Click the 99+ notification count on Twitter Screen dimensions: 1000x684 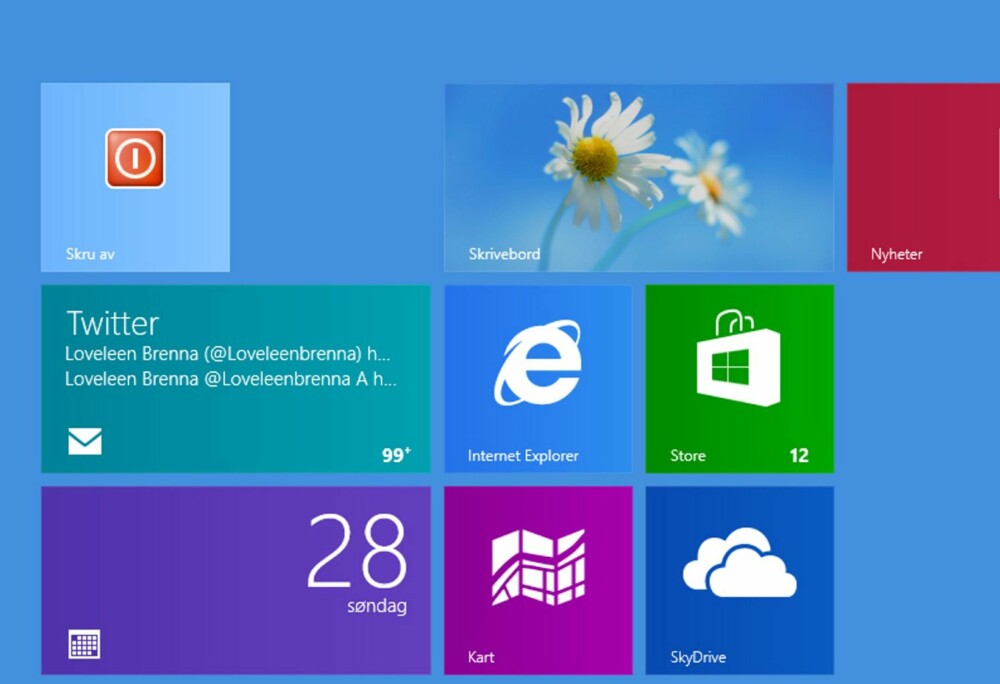pyautogui.click(x=396, y=455)
